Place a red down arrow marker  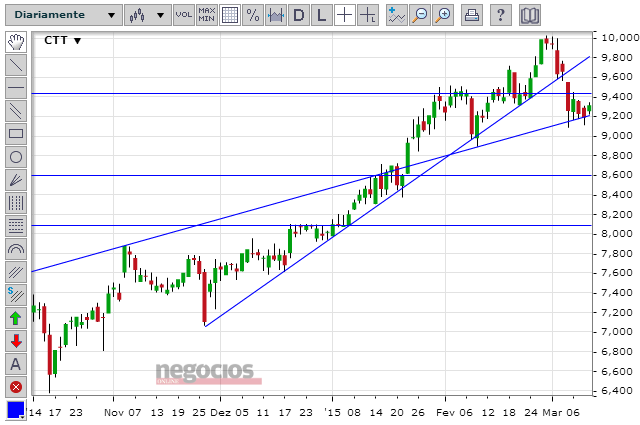click(16, 340)
